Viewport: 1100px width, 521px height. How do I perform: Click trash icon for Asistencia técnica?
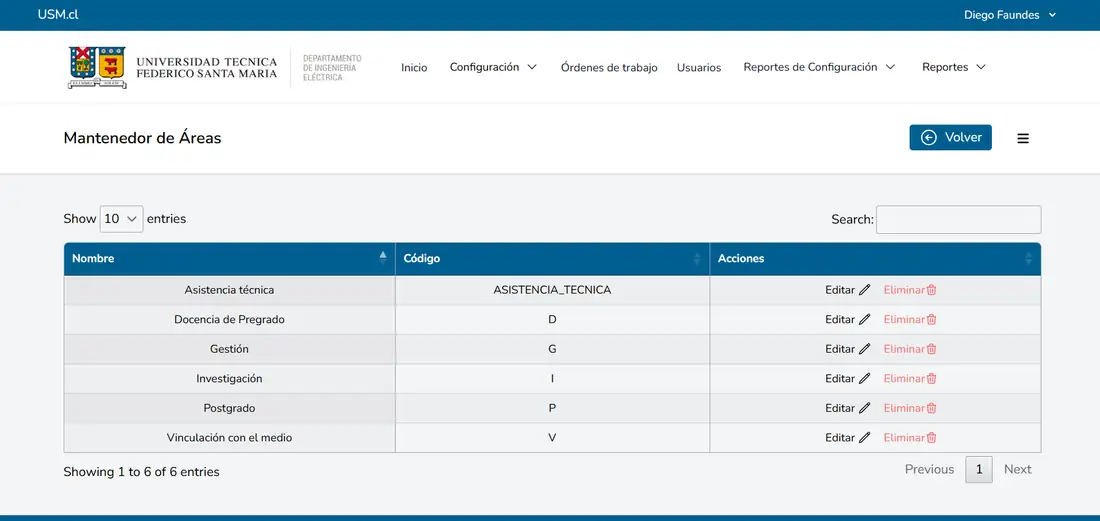(932, 290)
